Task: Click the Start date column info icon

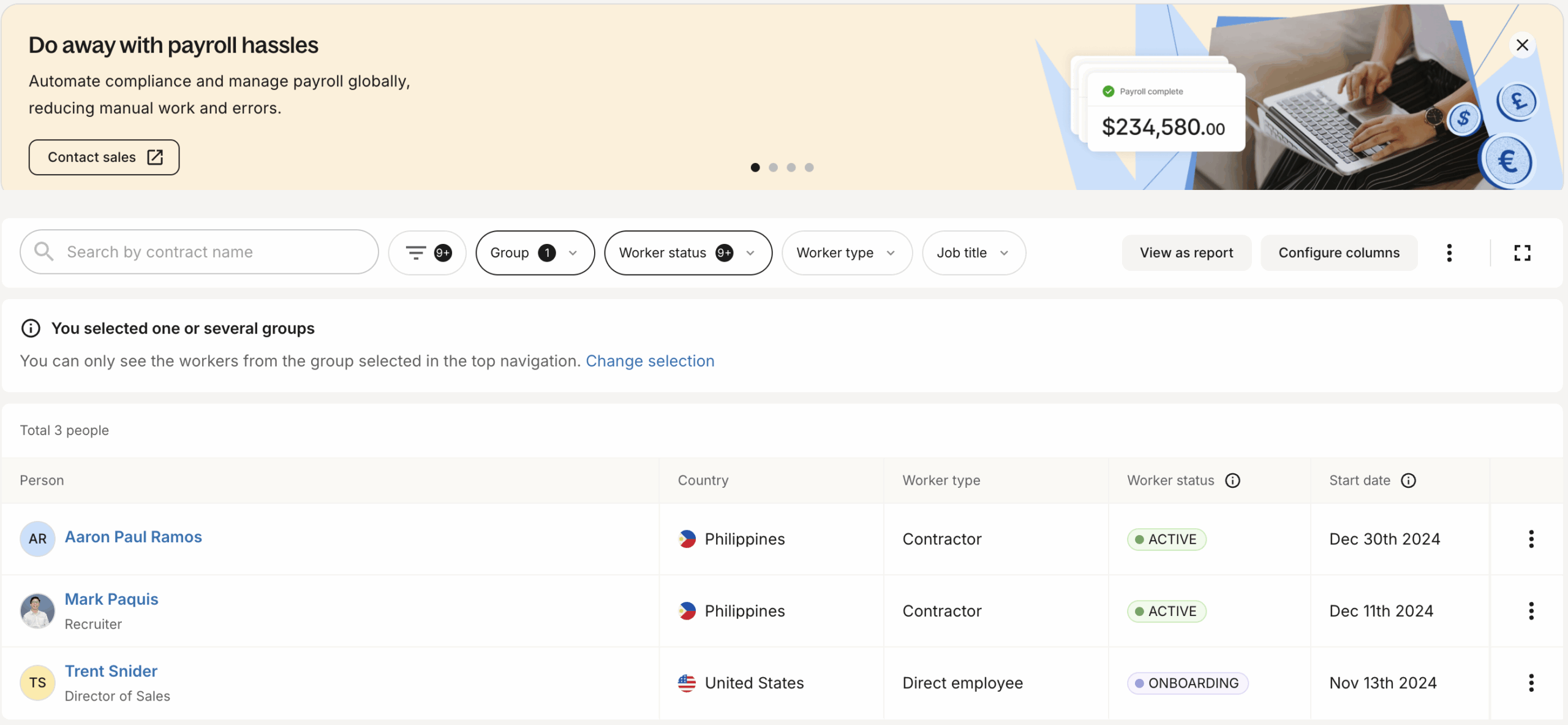Action: [1408, 480]
